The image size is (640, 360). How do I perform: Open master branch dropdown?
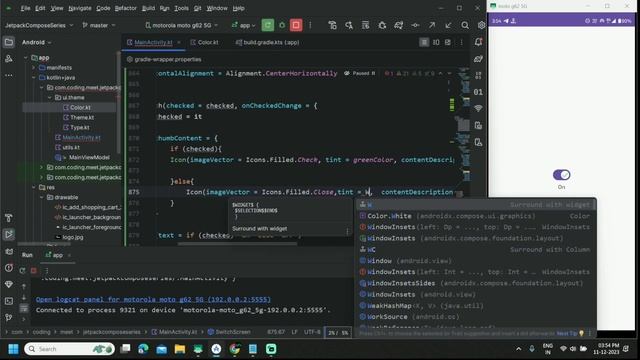(99, 25)
